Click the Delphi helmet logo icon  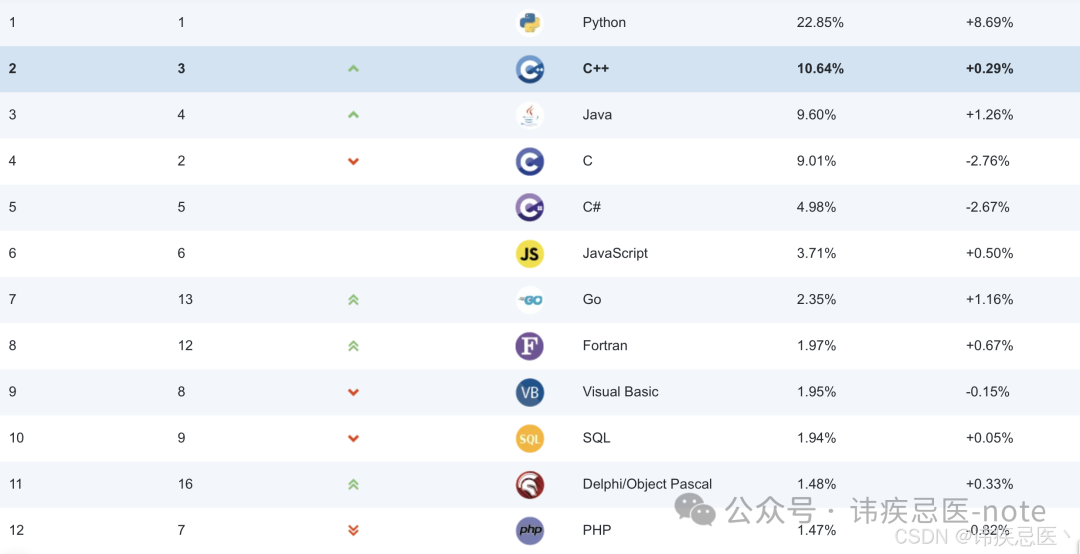click(x=530, y=484)
